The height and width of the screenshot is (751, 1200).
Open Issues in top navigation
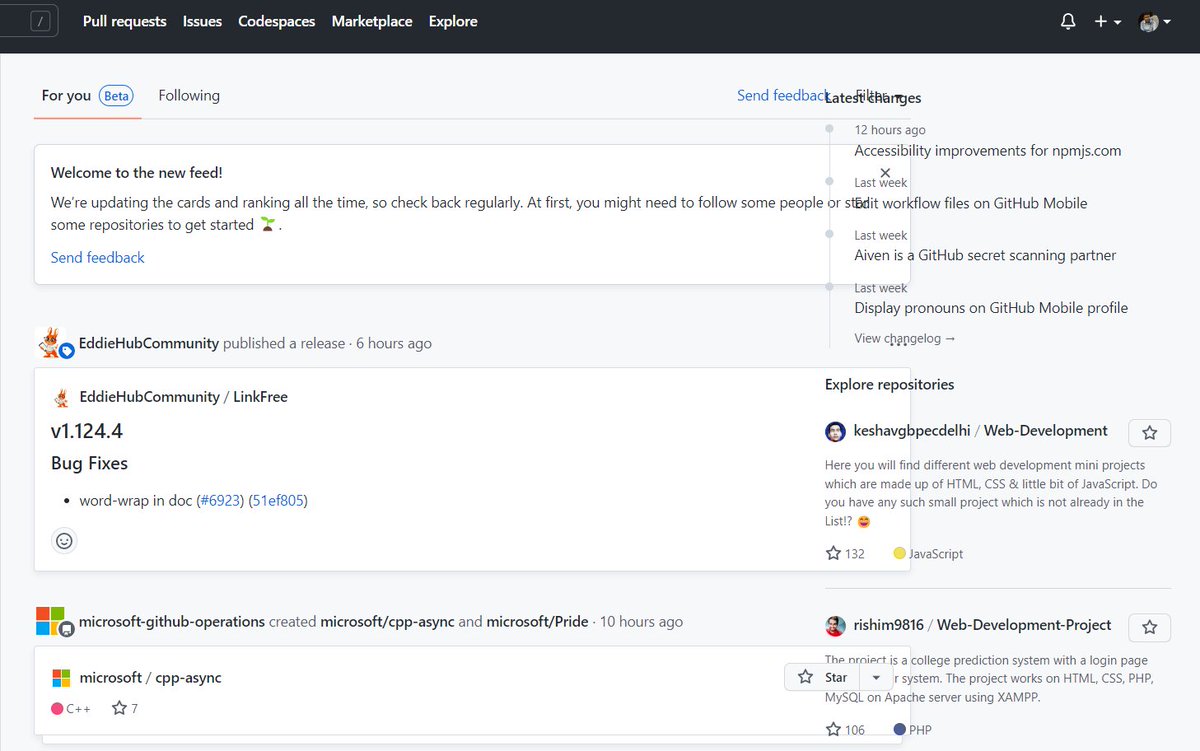coord(202,21)
